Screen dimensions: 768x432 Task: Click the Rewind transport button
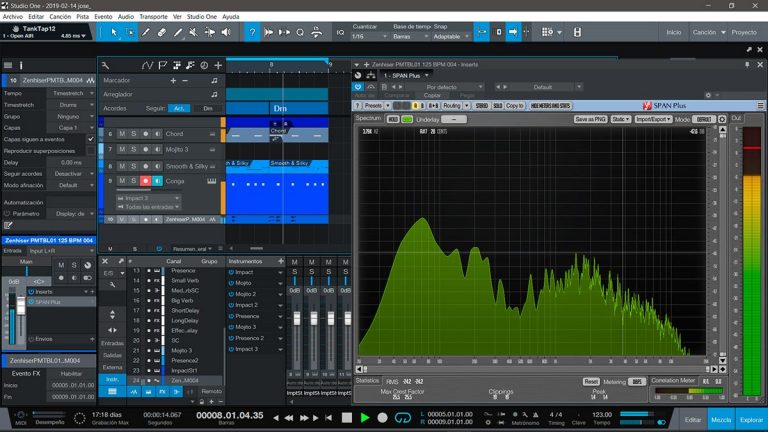pyautogui.click(x=289, y=418)
